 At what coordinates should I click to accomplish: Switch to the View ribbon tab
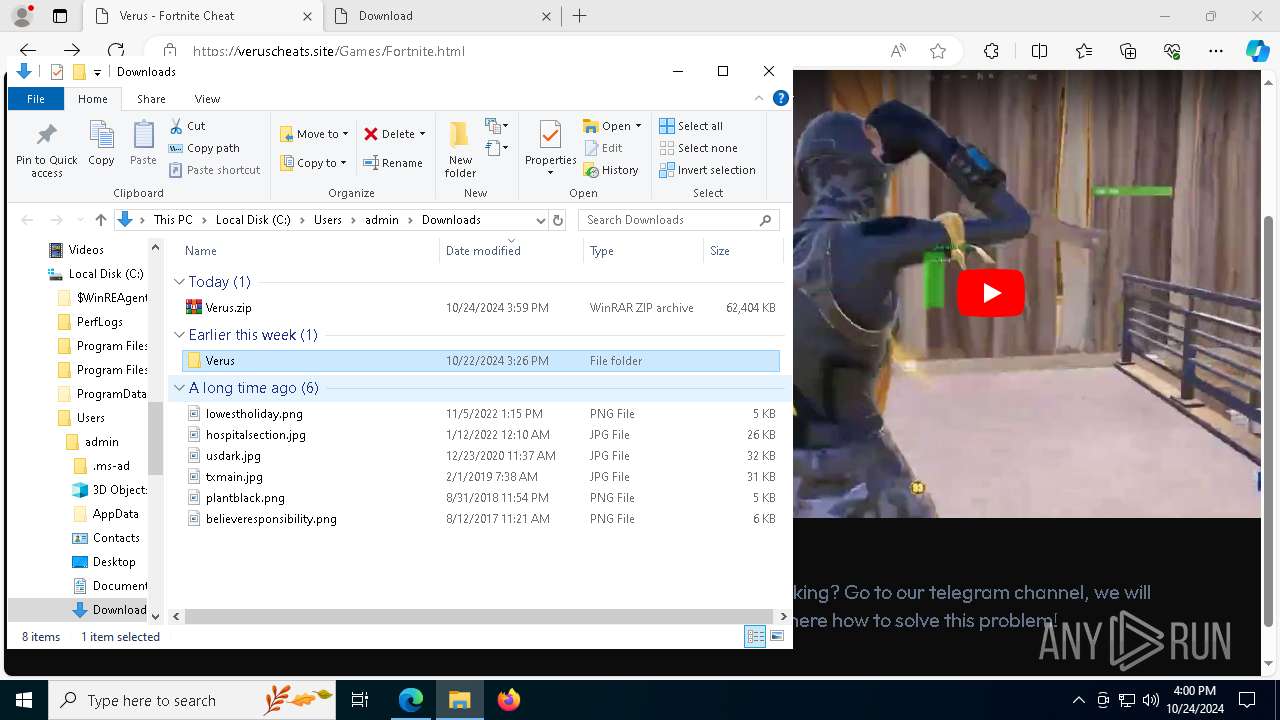point(207,99)
